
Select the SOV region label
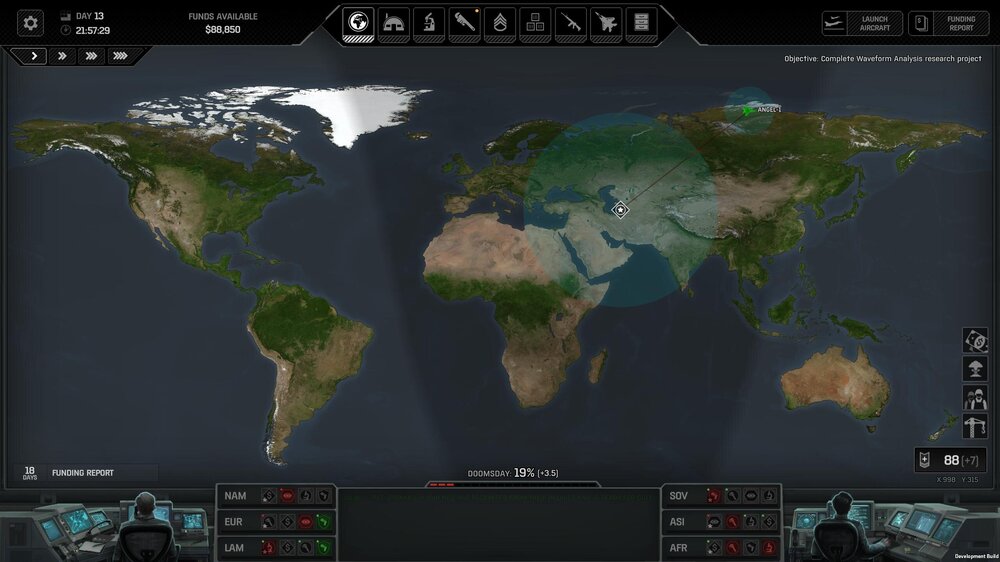(x=678, y=496)
